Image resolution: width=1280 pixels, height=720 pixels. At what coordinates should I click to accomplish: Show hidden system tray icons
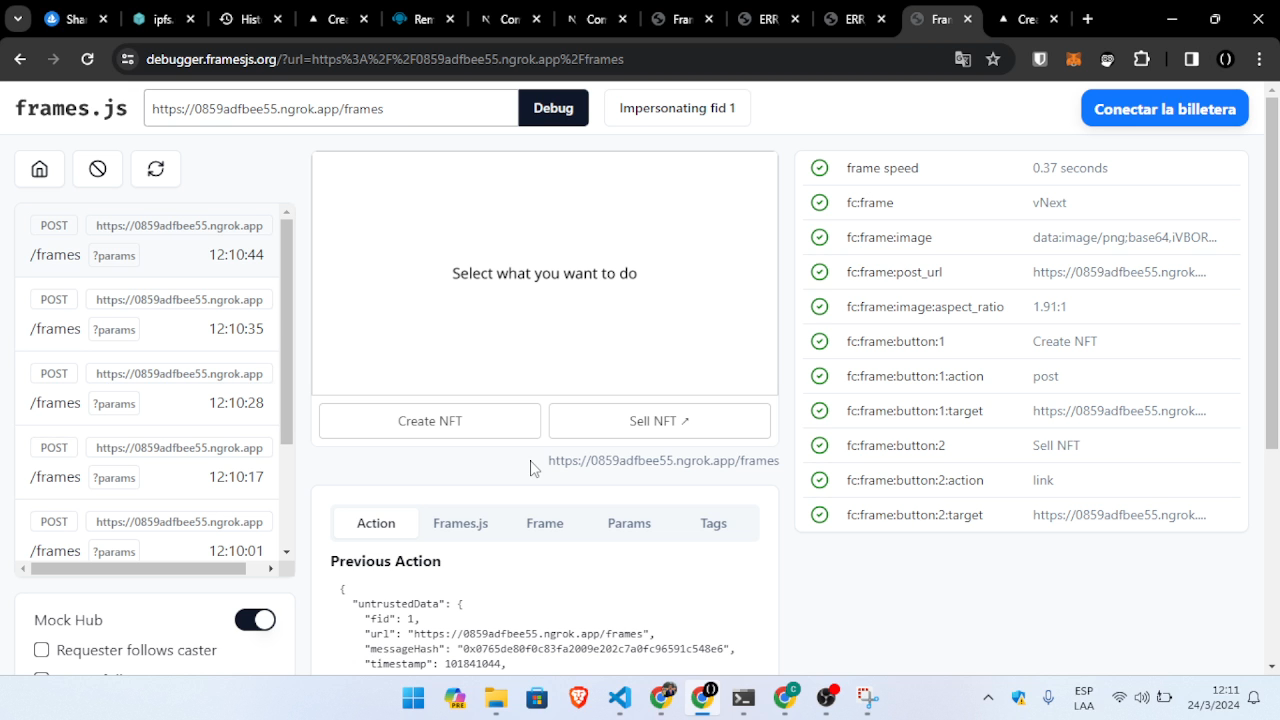[988, 698]
